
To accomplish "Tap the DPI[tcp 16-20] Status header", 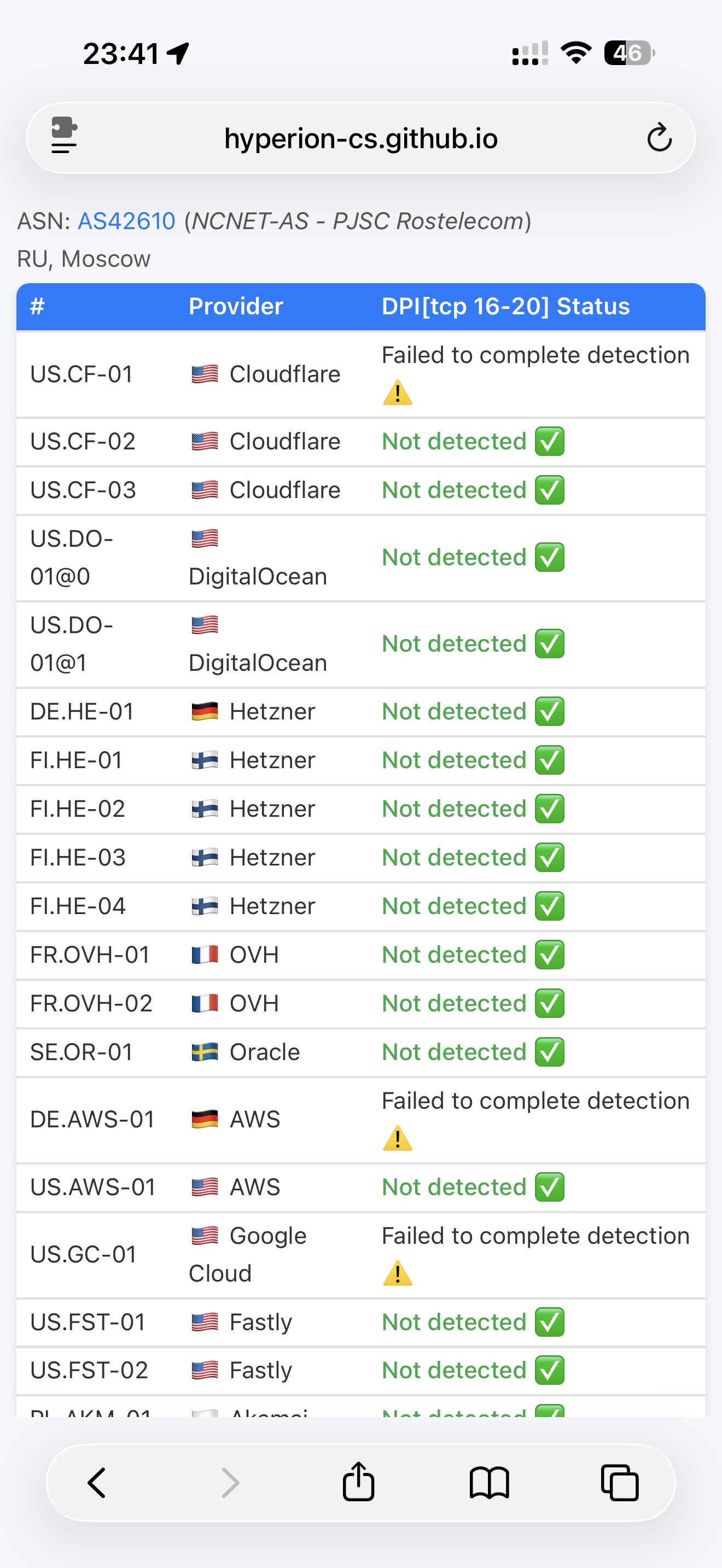I will click(x=505, y=306).
